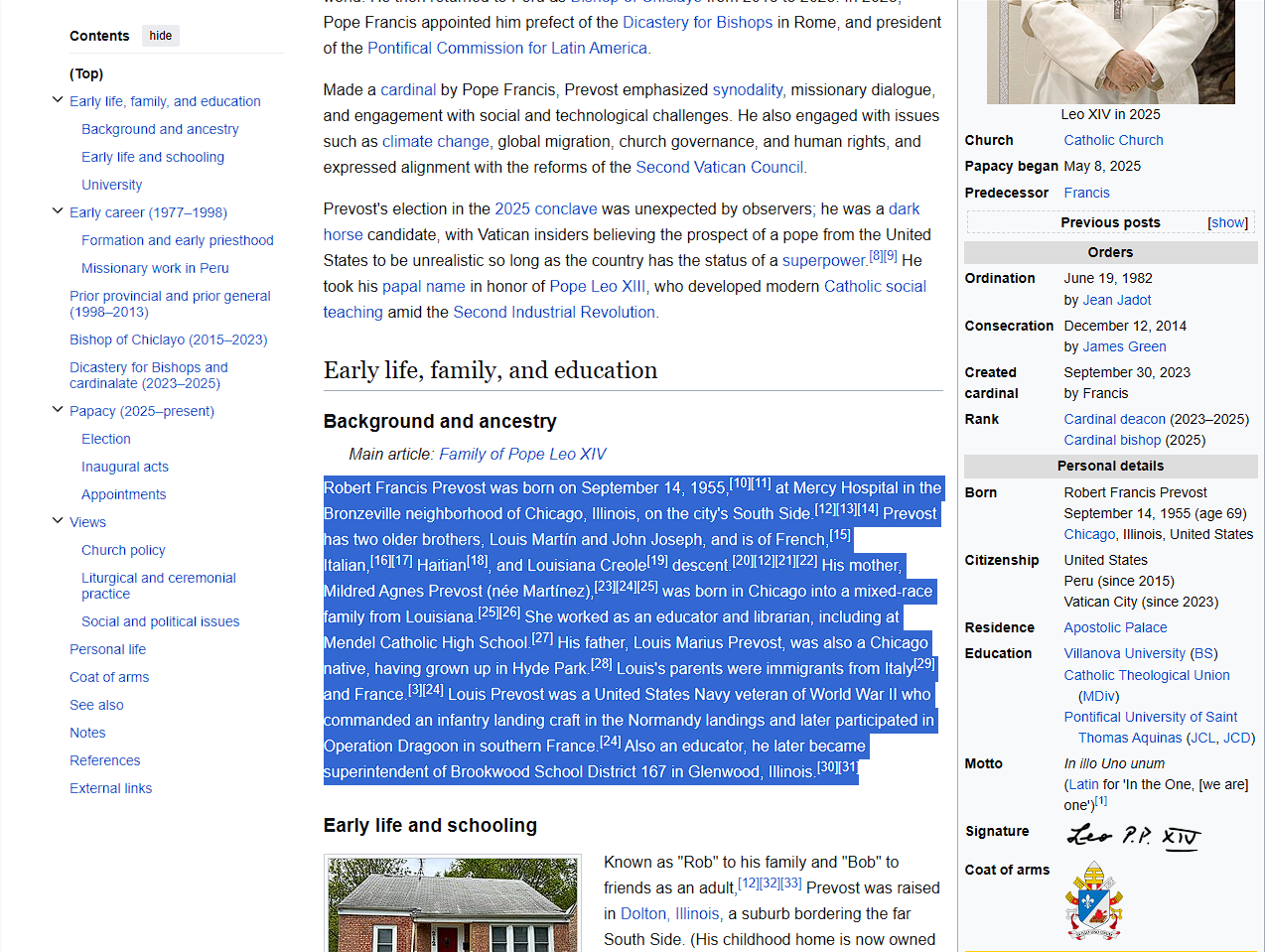This screenshot has height=952, width=1266.
Task: Go to Early life and schooling contents entry
Action: (x=153, y=157)
